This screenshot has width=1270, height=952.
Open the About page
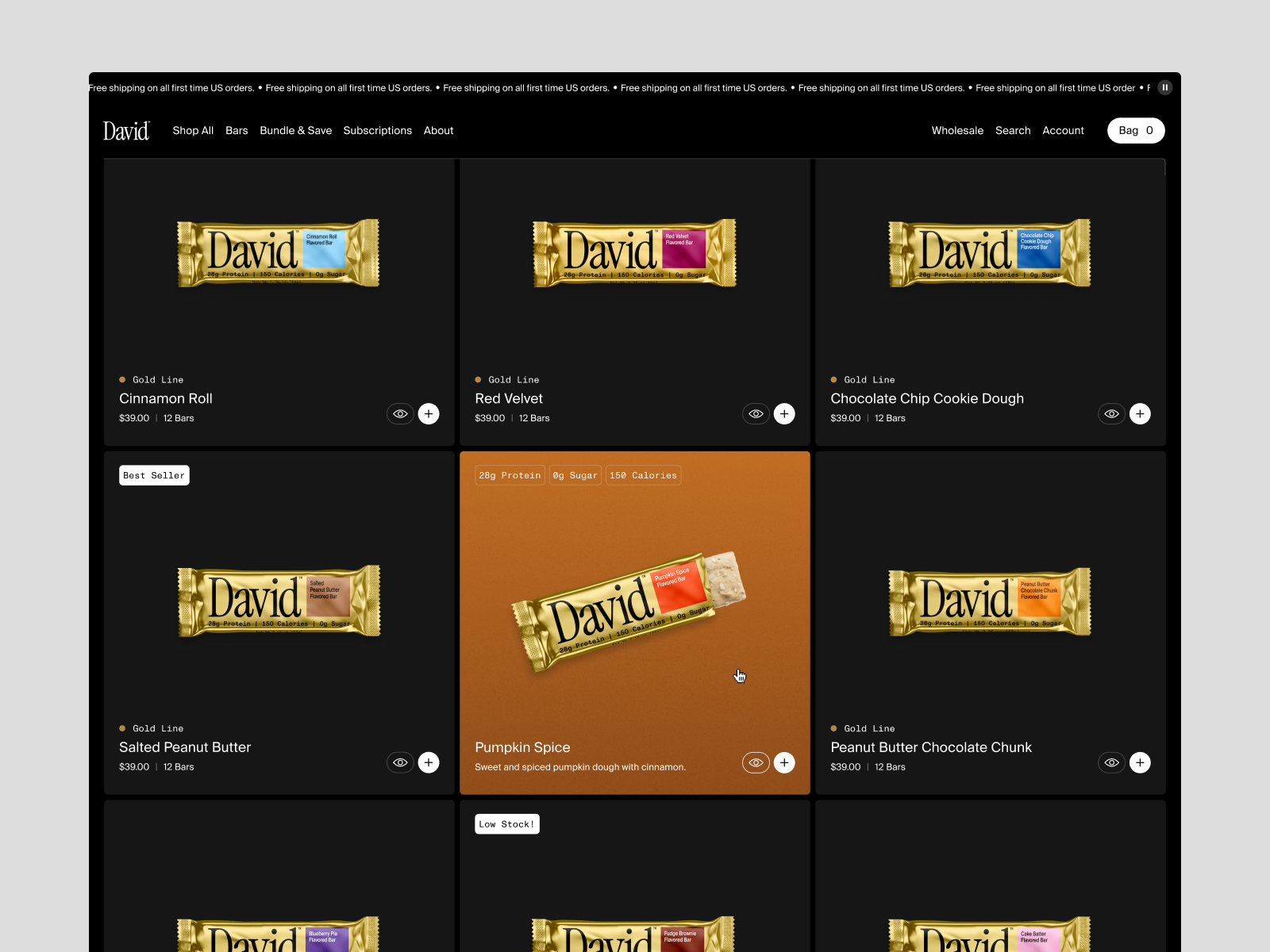pos(438,130)
